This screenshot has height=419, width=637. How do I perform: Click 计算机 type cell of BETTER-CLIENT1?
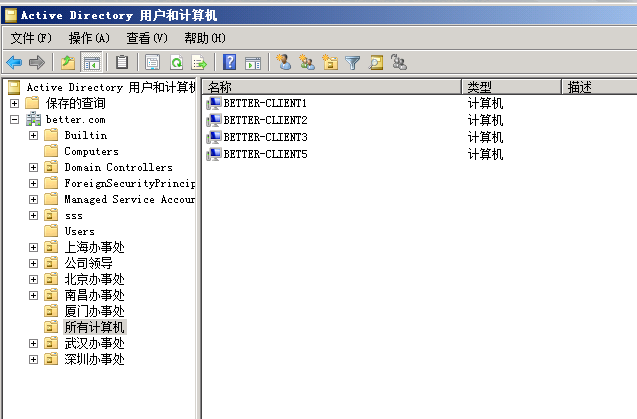point(485,103)
